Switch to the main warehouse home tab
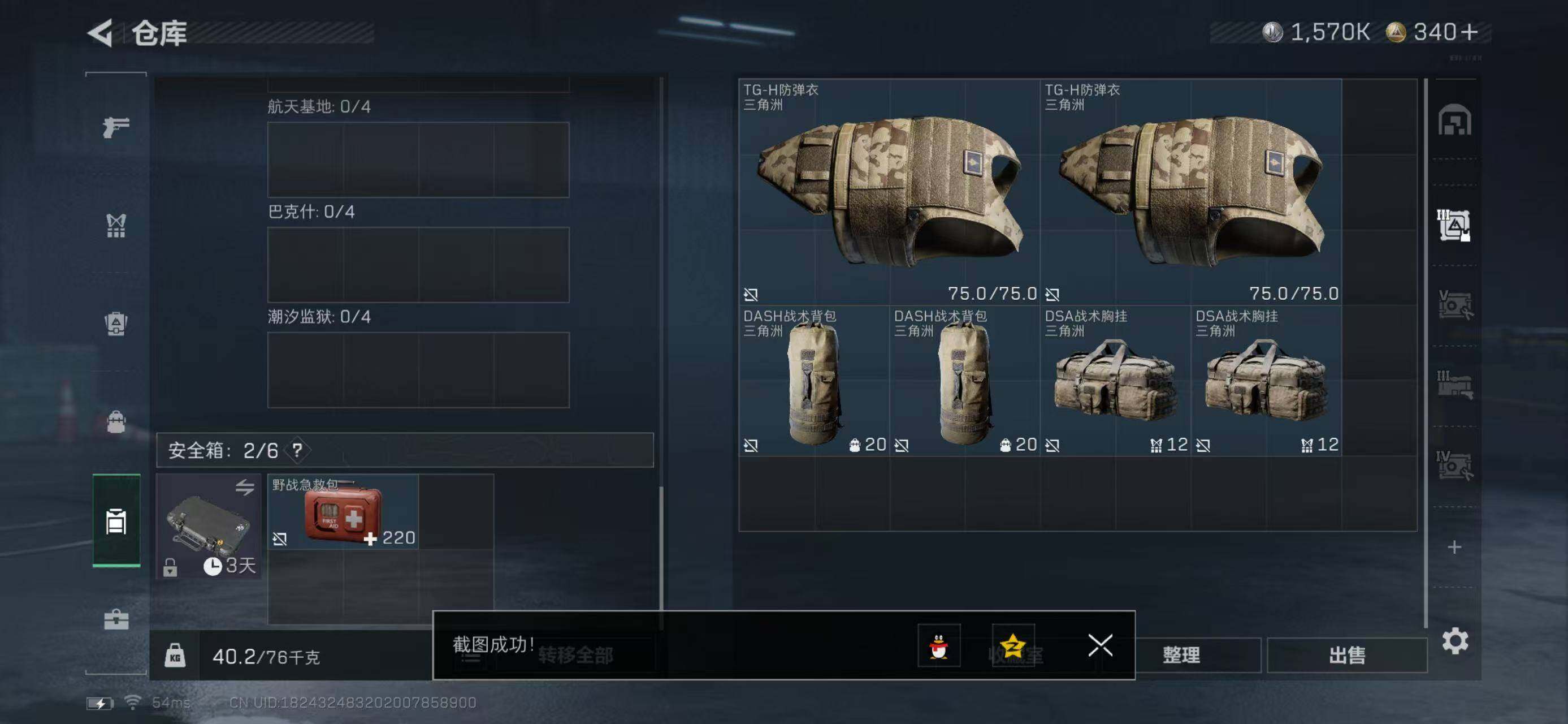 coord(1454,120)
